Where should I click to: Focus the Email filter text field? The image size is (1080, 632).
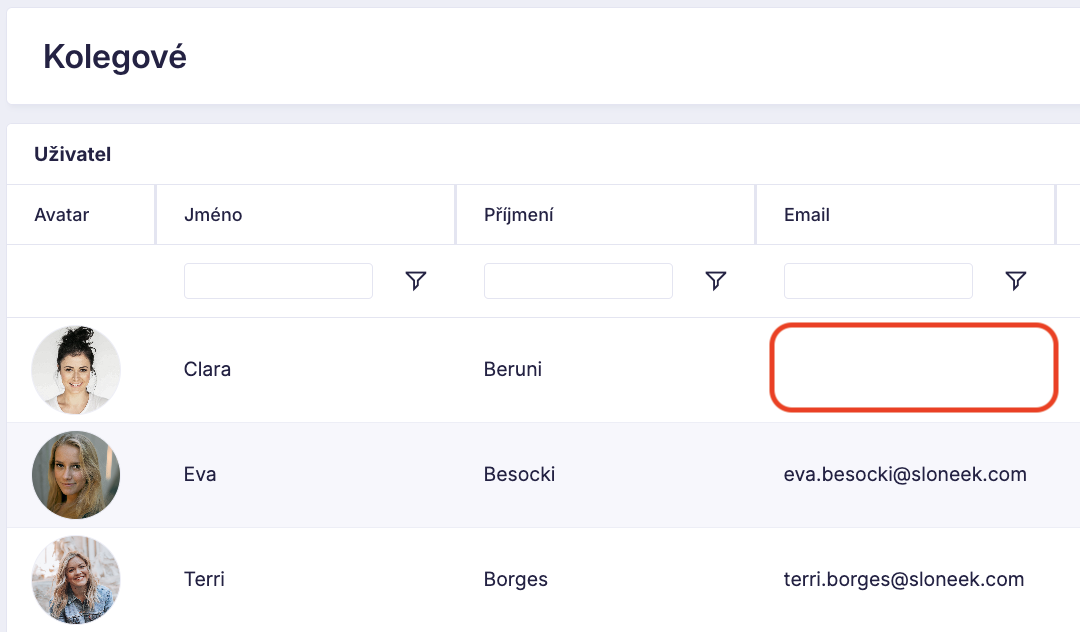click(x=878, y=281)
